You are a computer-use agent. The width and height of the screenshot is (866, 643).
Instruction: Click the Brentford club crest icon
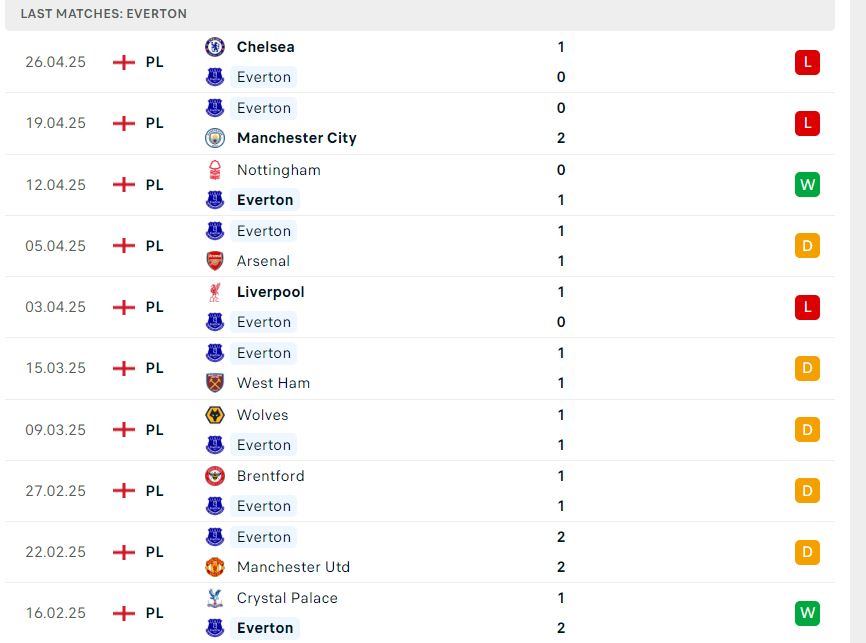click(215, 476)
